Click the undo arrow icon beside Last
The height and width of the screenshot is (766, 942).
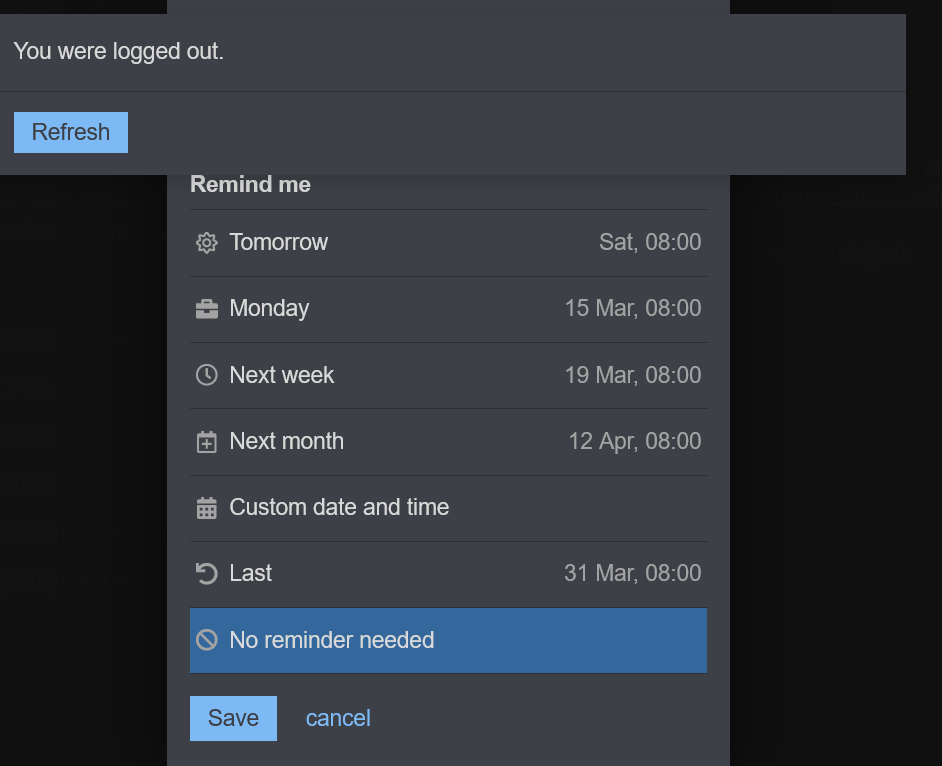tap(207, 573)
